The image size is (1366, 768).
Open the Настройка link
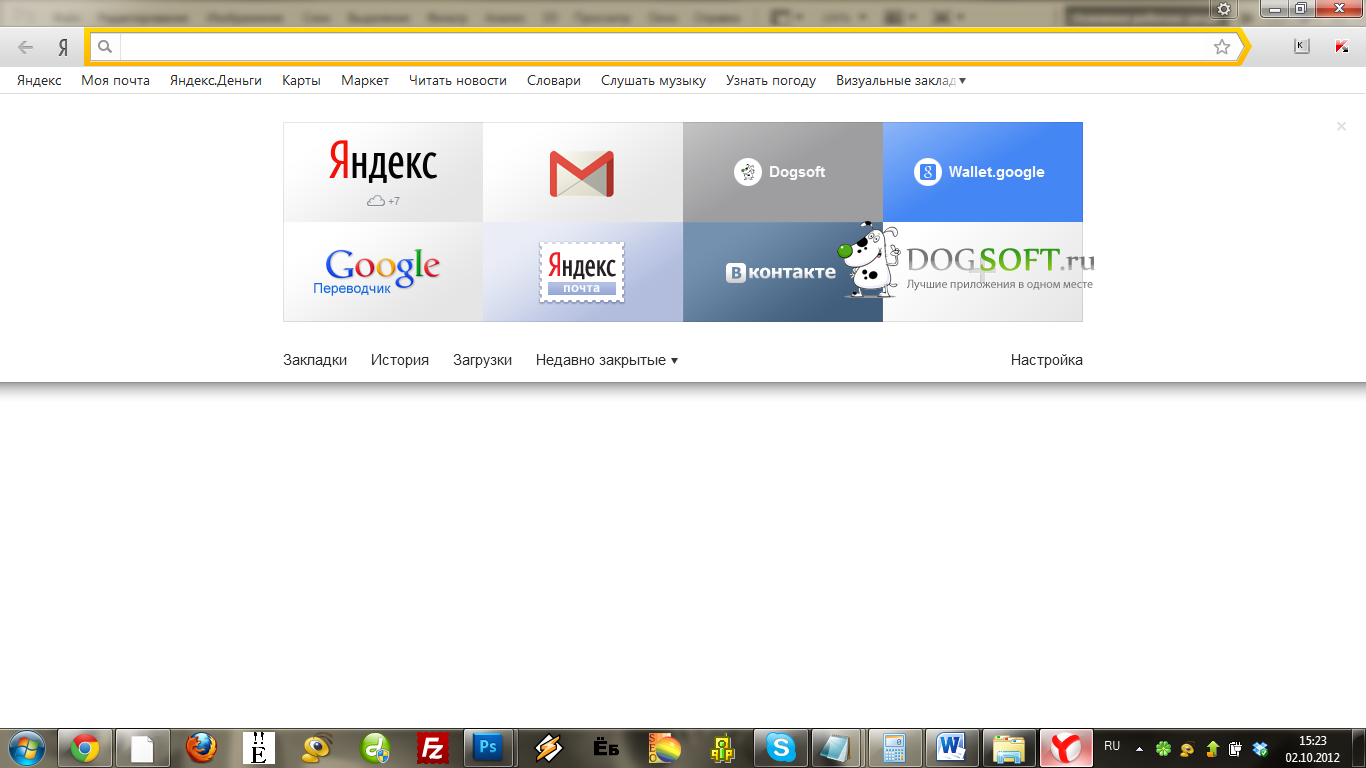coord(1046,360)
